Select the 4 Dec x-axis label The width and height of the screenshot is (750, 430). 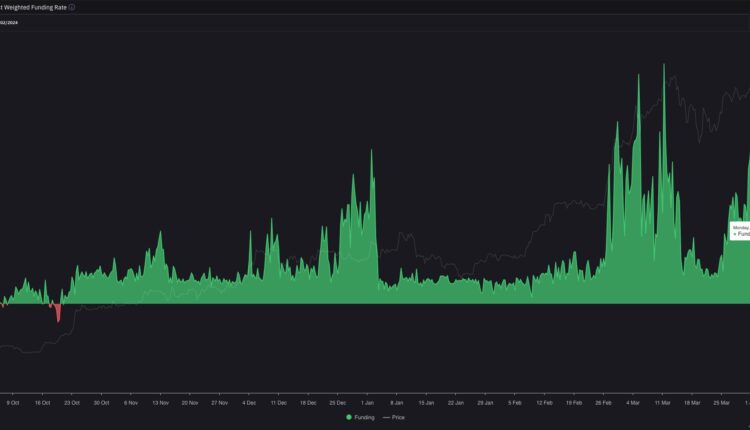click(249, 402)
